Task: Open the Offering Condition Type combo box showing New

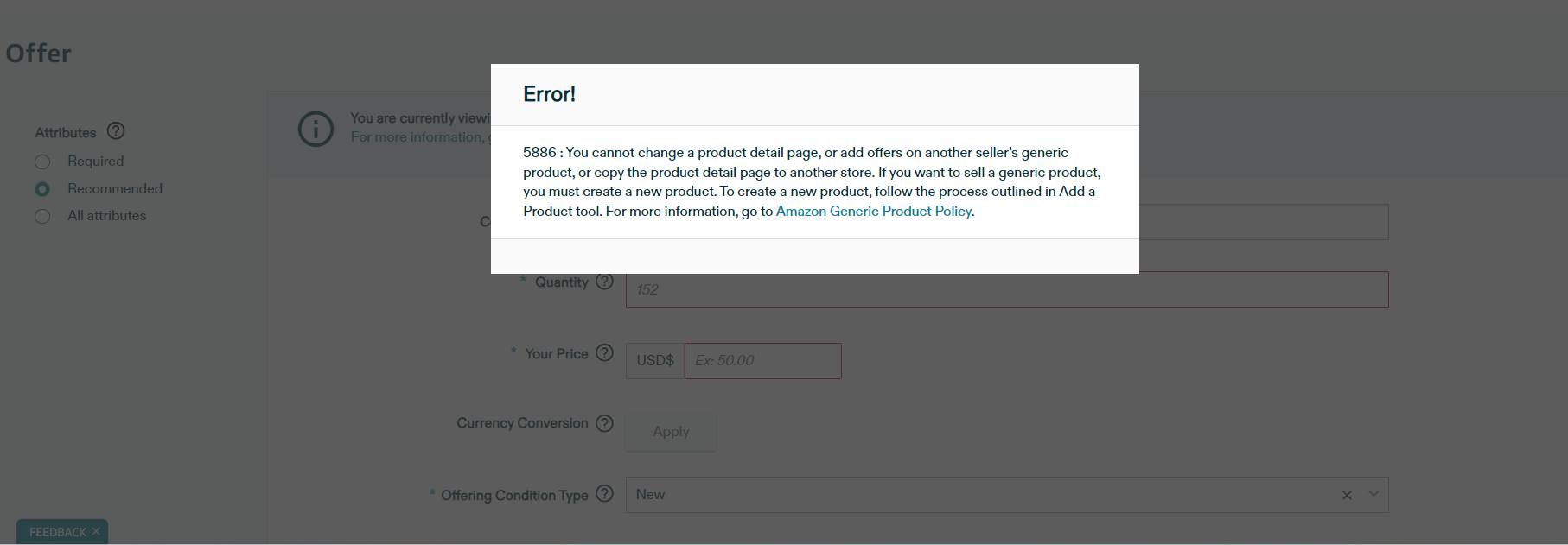Action: point(1007,495)
